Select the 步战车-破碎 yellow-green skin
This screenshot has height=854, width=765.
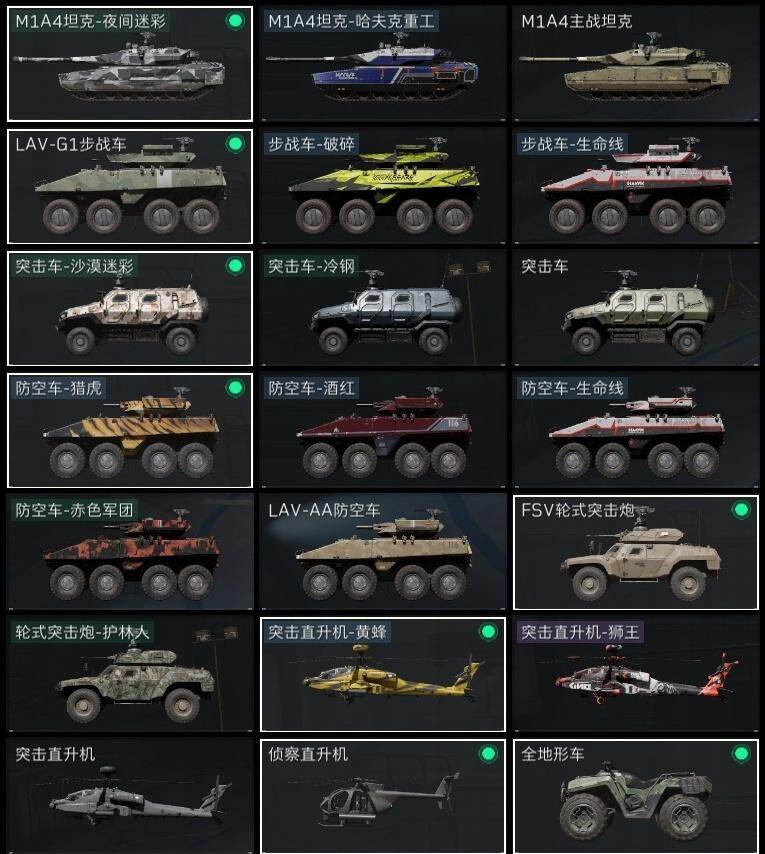click(x=383, y=186)
